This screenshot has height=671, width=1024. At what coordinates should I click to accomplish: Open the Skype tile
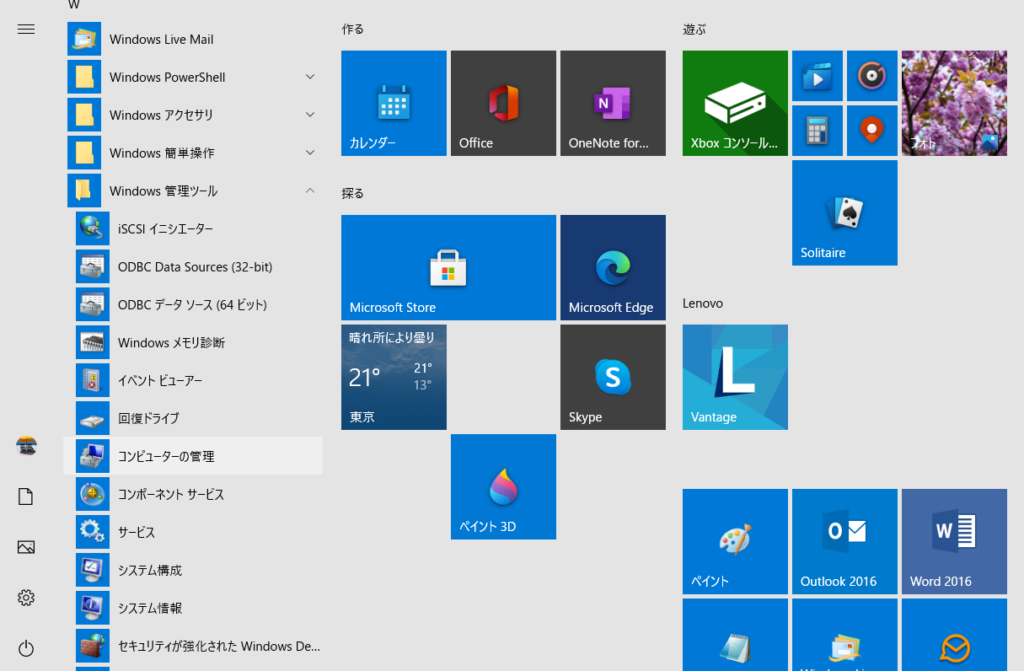tap(612, 377)
